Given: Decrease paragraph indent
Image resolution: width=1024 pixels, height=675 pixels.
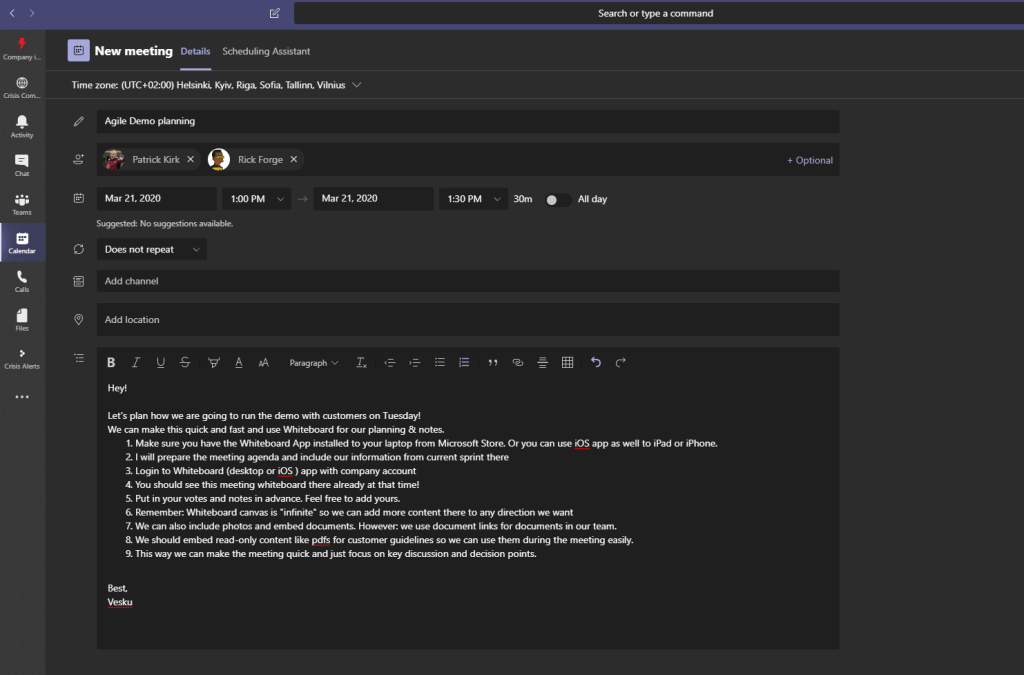Looking at the screenshot, I should pos(390,362).
